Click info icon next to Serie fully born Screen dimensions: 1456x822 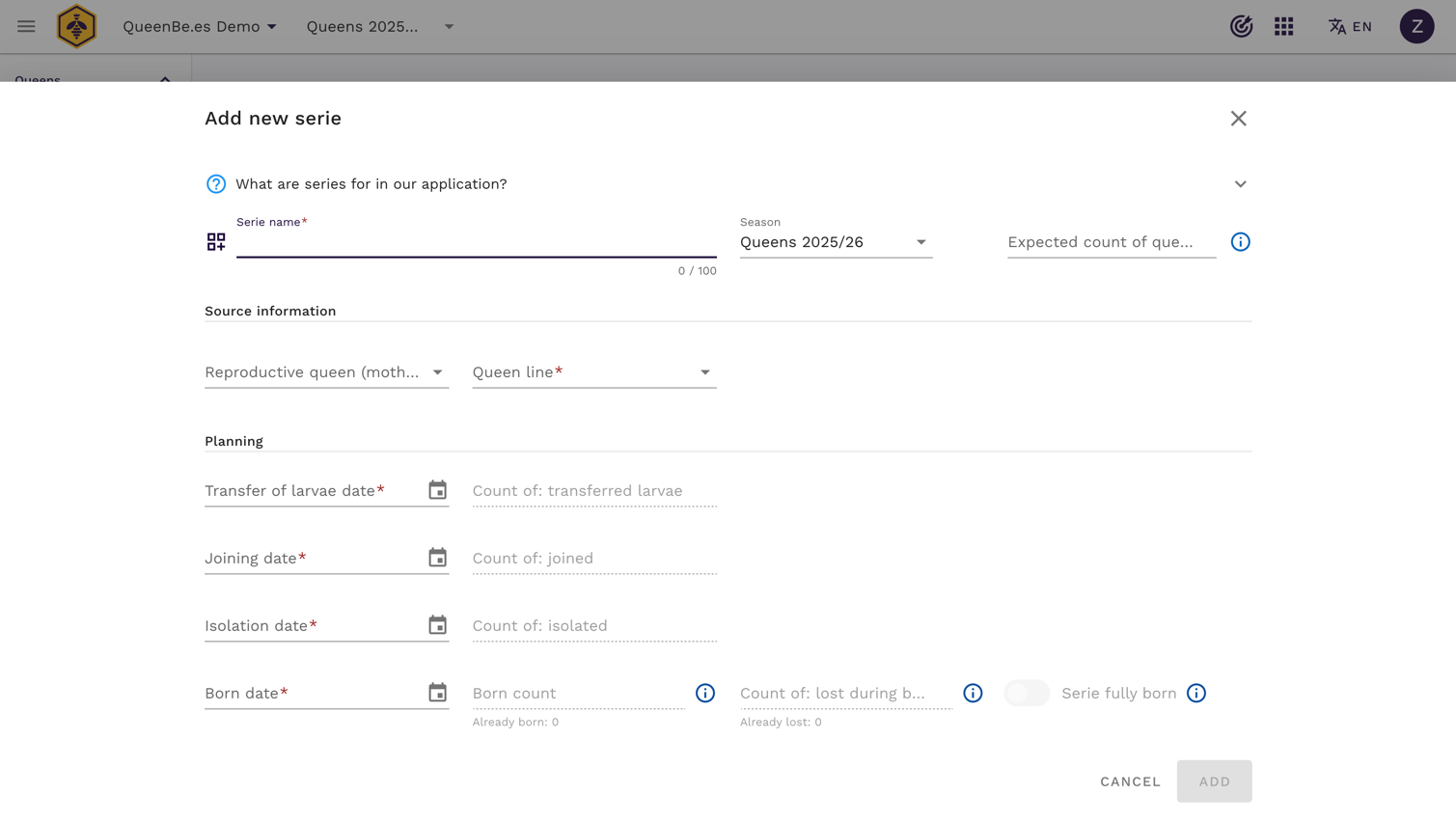pos(1195,693)
